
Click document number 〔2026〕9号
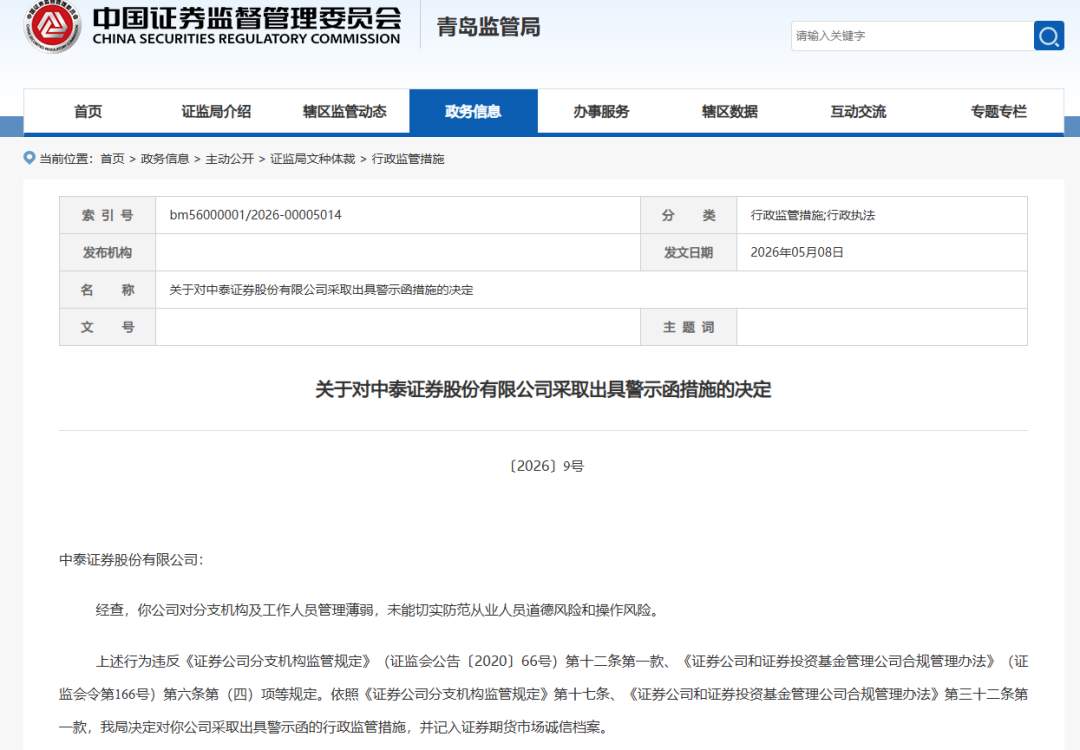pyautogui.click(x=547, y=466)
